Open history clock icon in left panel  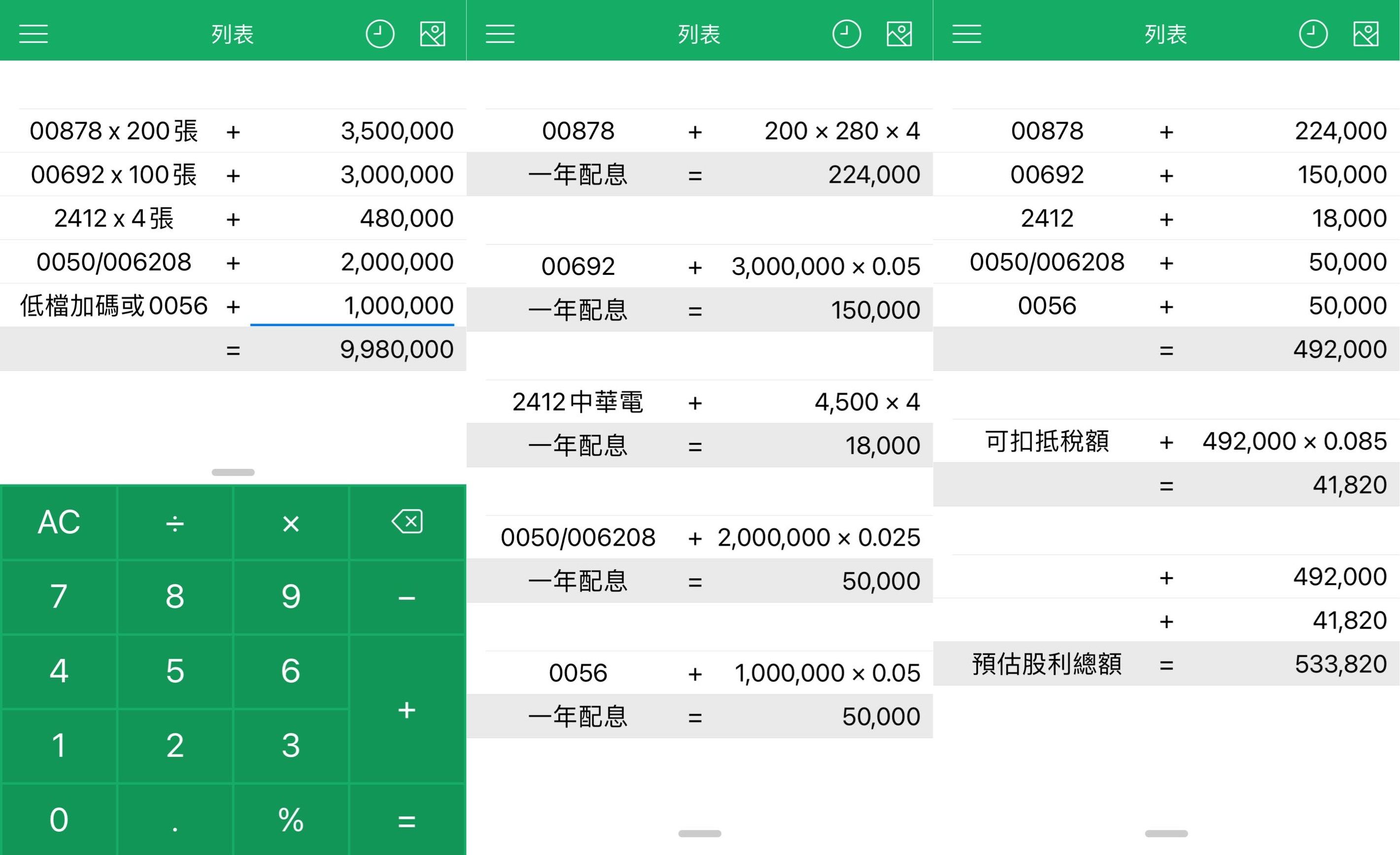click(x=379, y=34)
